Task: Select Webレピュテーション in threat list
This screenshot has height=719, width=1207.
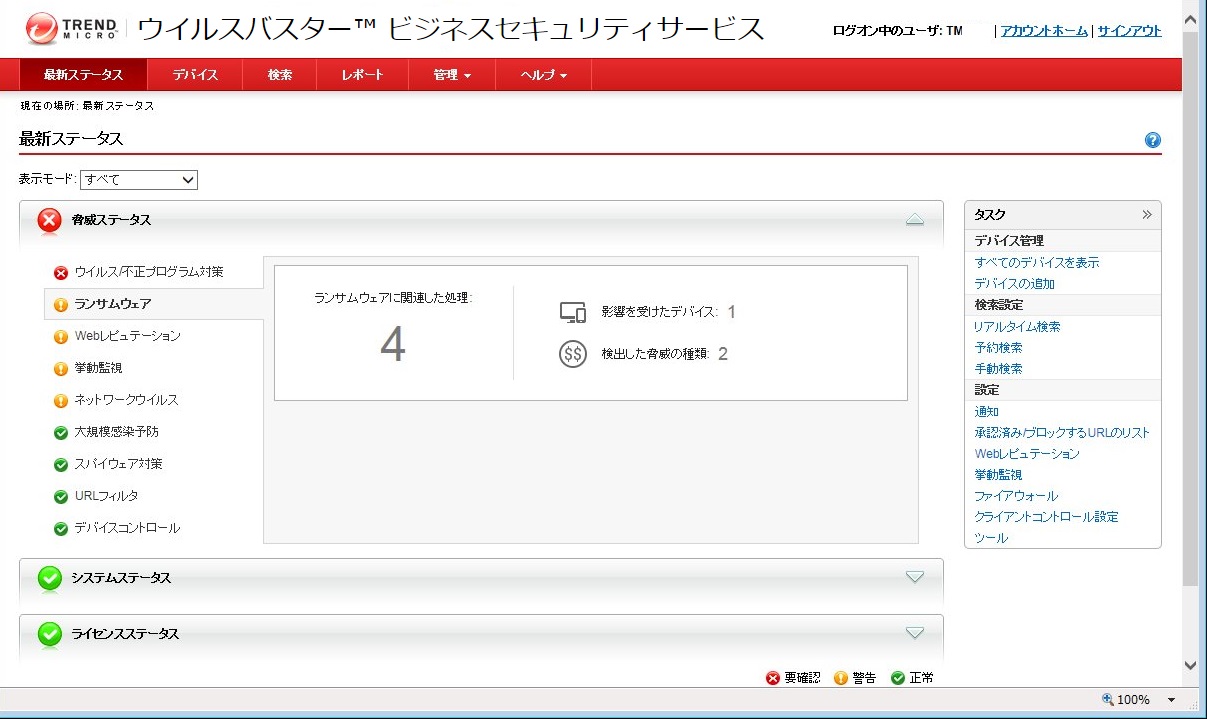Action: [127, 336]
